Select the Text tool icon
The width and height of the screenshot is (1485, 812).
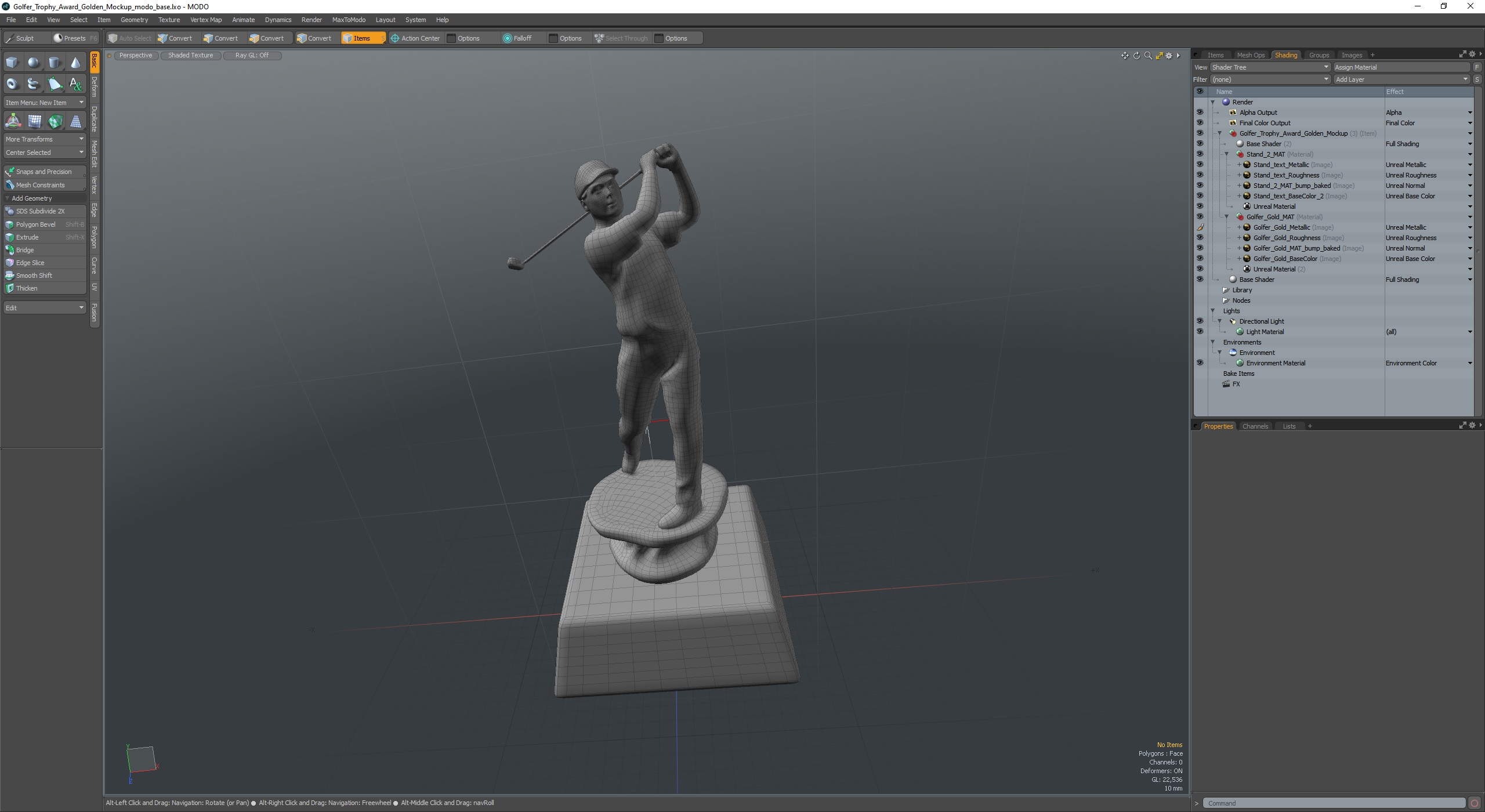point(75,84)
